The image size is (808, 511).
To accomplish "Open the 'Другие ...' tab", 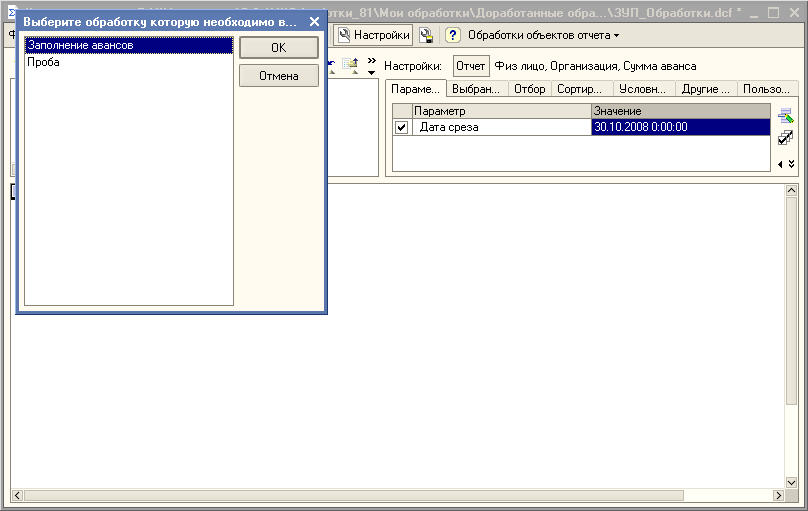I will pyautogui.click(x=705, y=89).
